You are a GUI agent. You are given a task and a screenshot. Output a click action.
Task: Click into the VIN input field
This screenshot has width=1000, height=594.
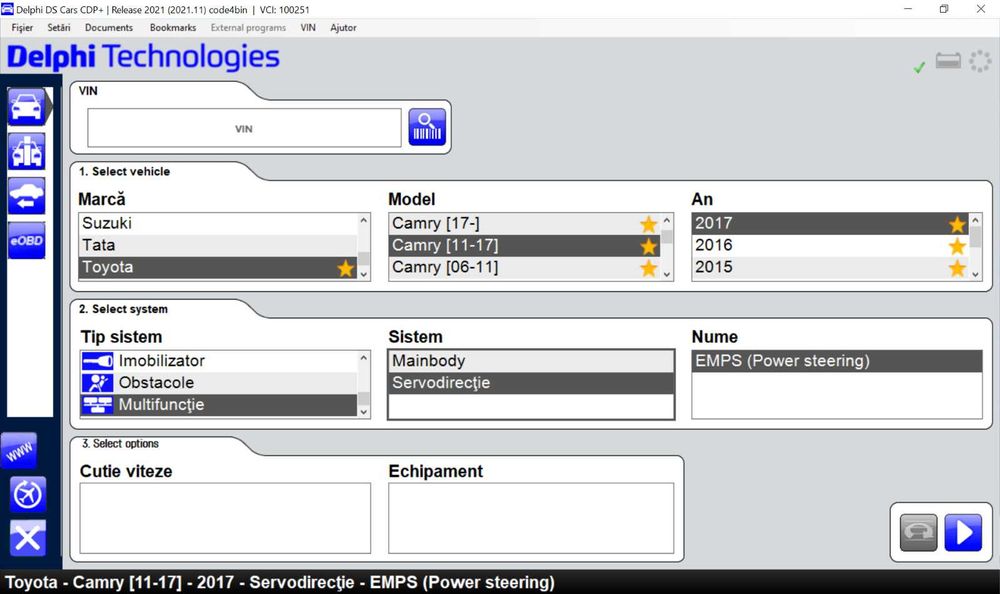tap(244, 128)
